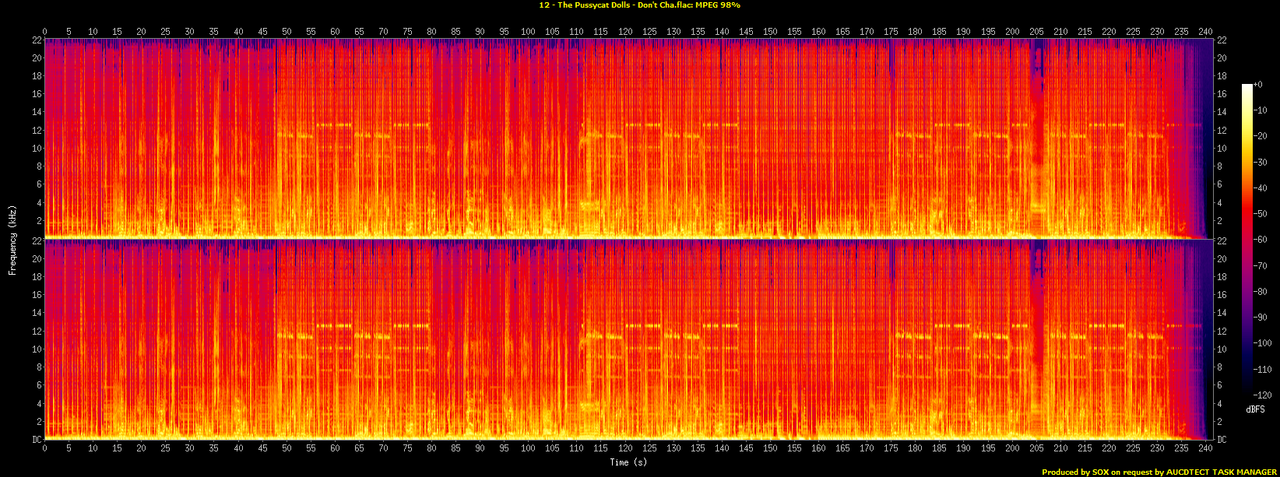Click the "-70" value on the dBFS scale

click(x=1261, y=266)
